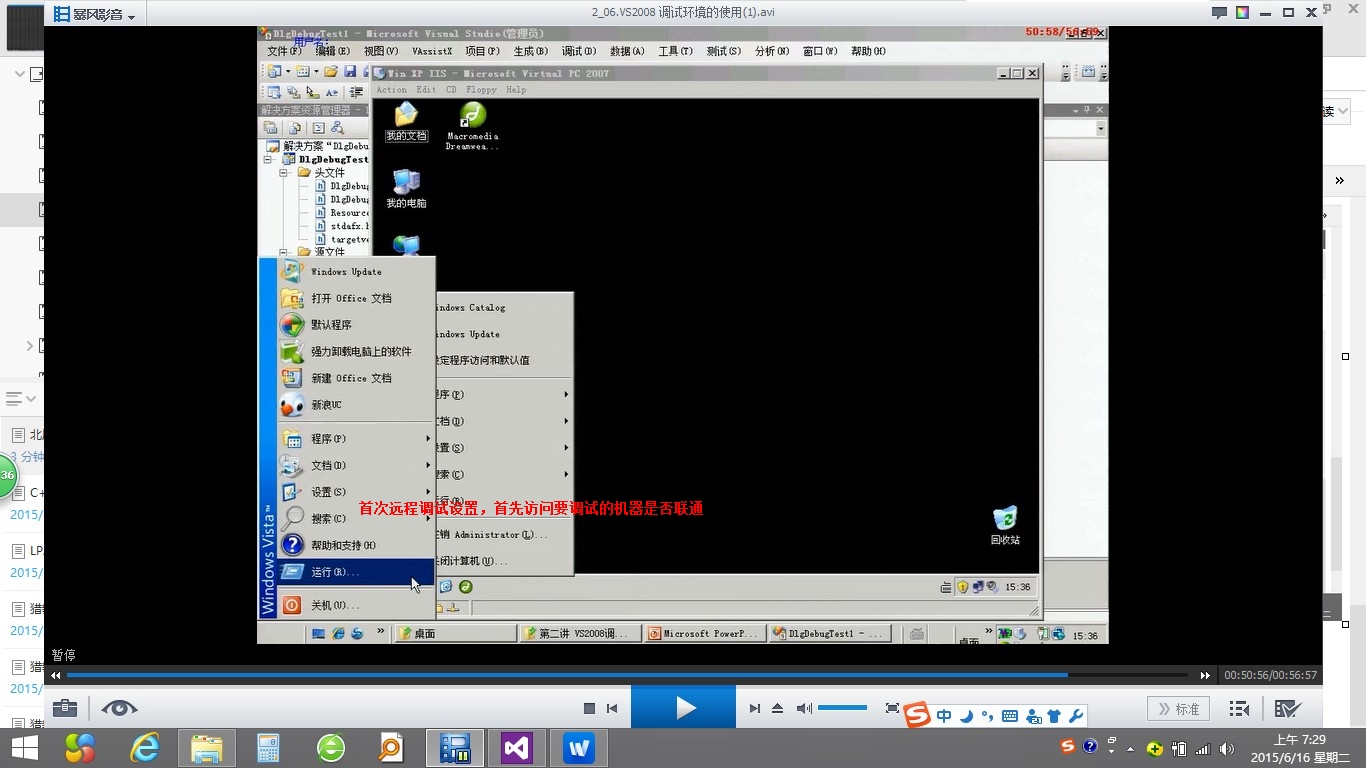Switch to Visual Studio on the taskbar
Screen dimensions: 1366x768
[x=517, y=748]
